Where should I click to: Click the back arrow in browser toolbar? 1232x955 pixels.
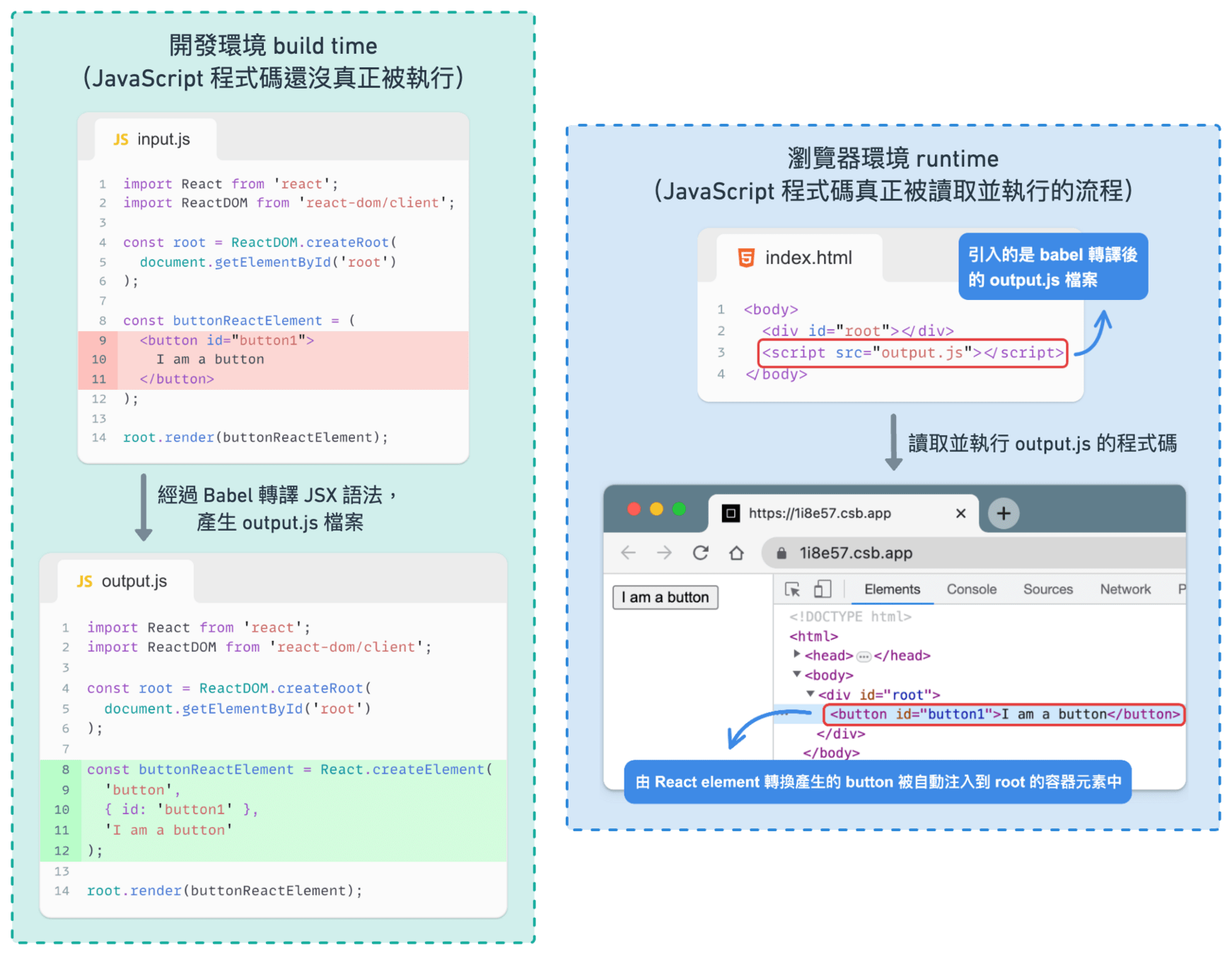(628, 552)
